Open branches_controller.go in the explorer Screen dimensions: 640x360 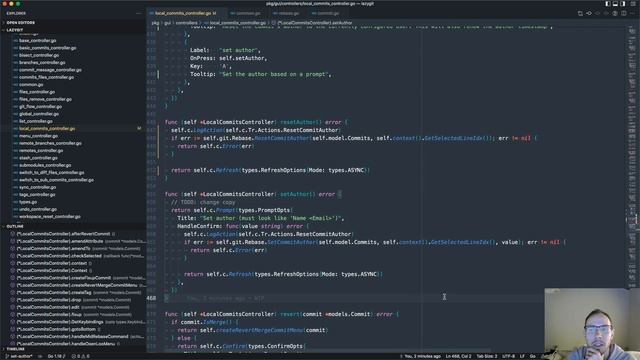42,63
